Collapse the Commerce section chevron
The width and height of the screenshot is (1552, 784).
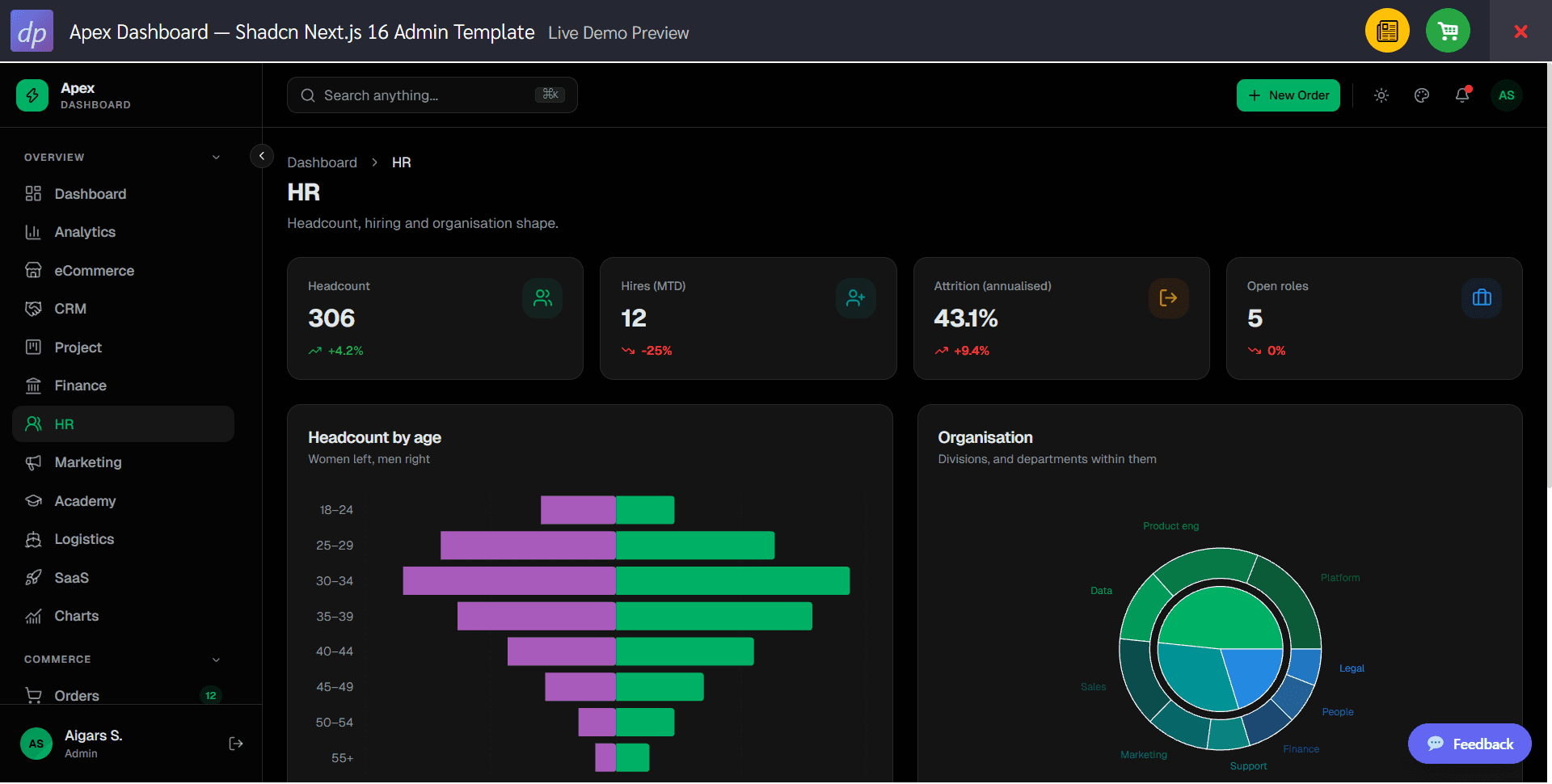tap(216, 660)
